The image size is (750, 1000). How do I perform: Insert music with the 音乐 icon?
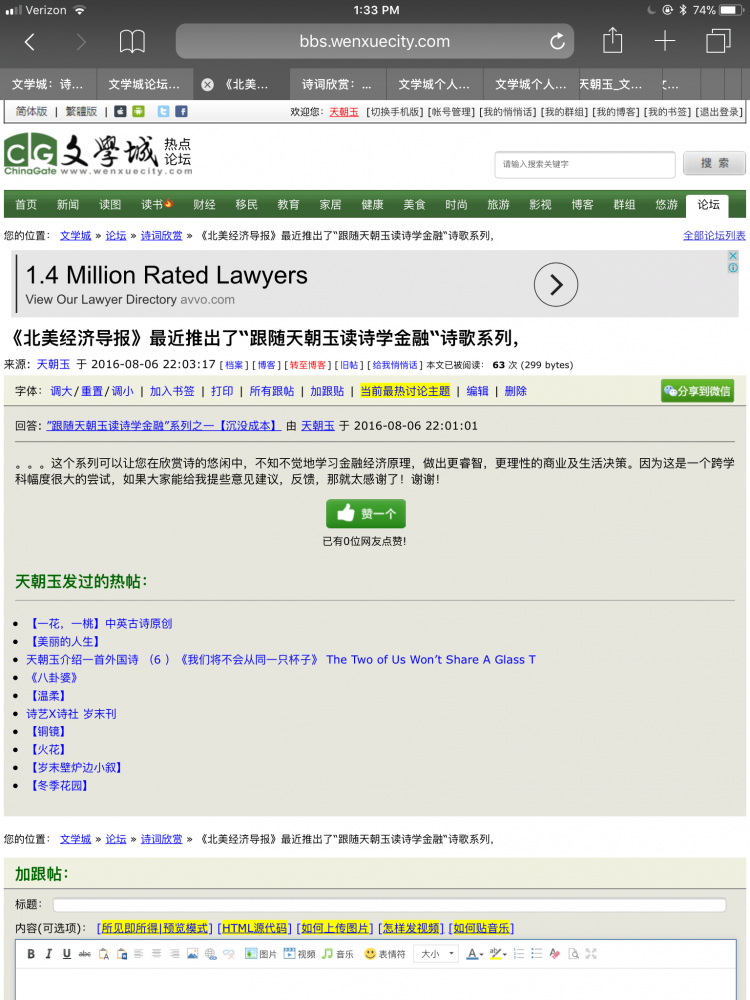pos(337,954)
